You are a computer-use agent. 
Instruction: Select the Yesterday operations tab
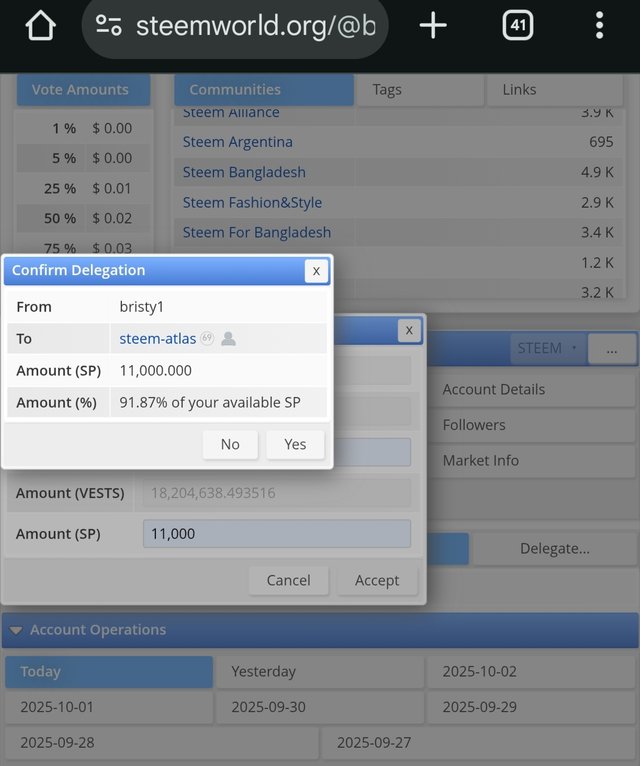point(320,672)
